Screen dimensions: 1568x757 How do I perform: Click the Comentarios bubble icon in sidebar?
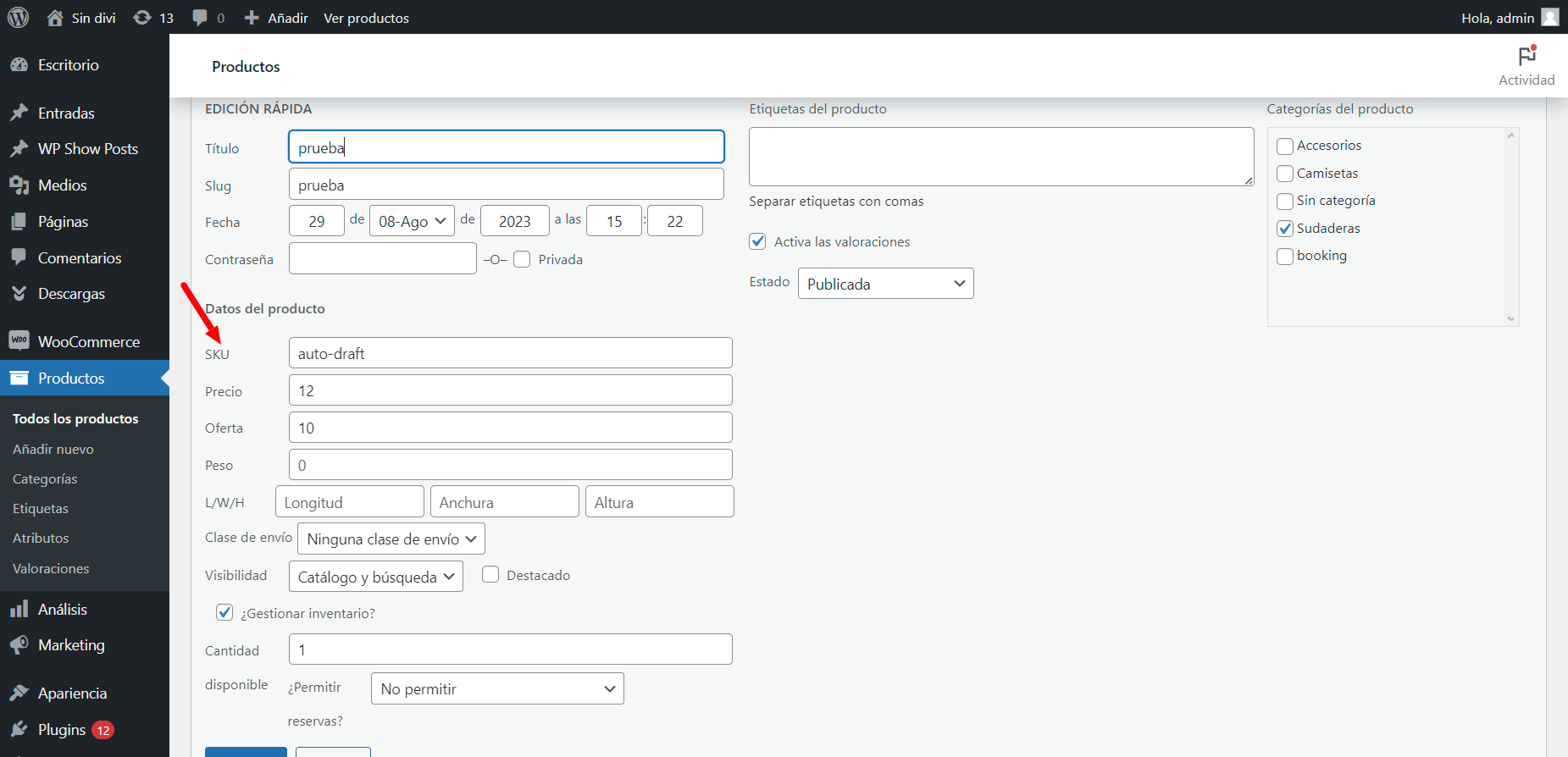[x=19, y=257]
